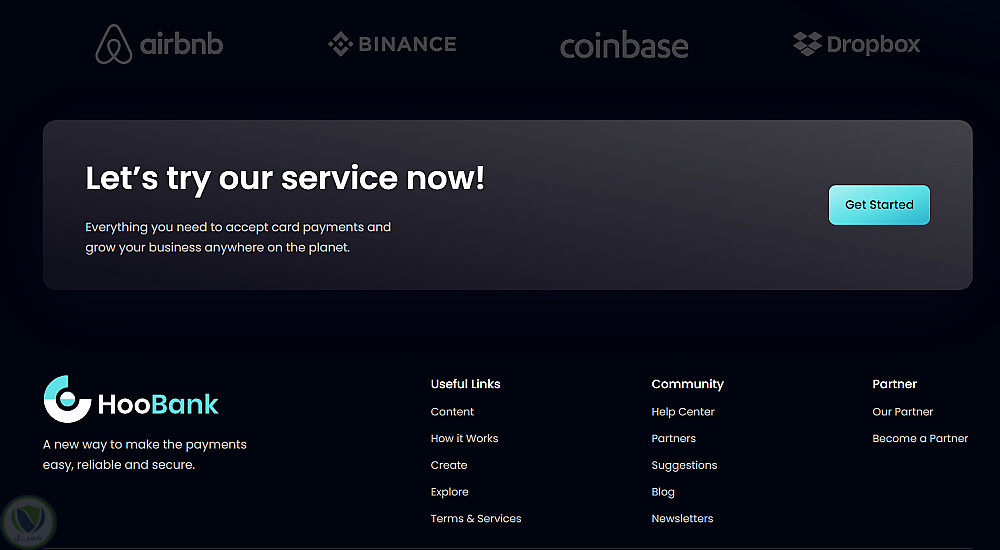The height and width of the screenshot is (550, 1000).
Task: Click the green watermark badge icon
Action: coord(28,520)
